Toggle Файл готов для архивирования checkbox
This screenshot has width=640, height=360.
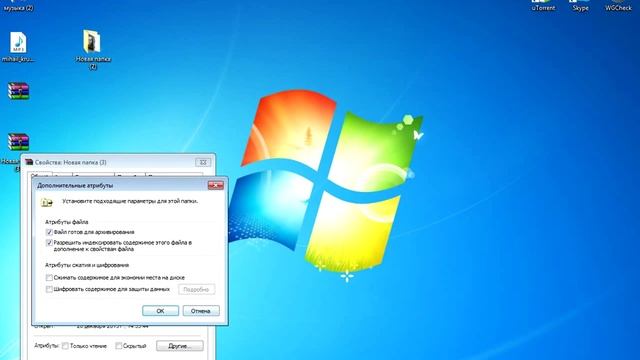click(49, 232)
